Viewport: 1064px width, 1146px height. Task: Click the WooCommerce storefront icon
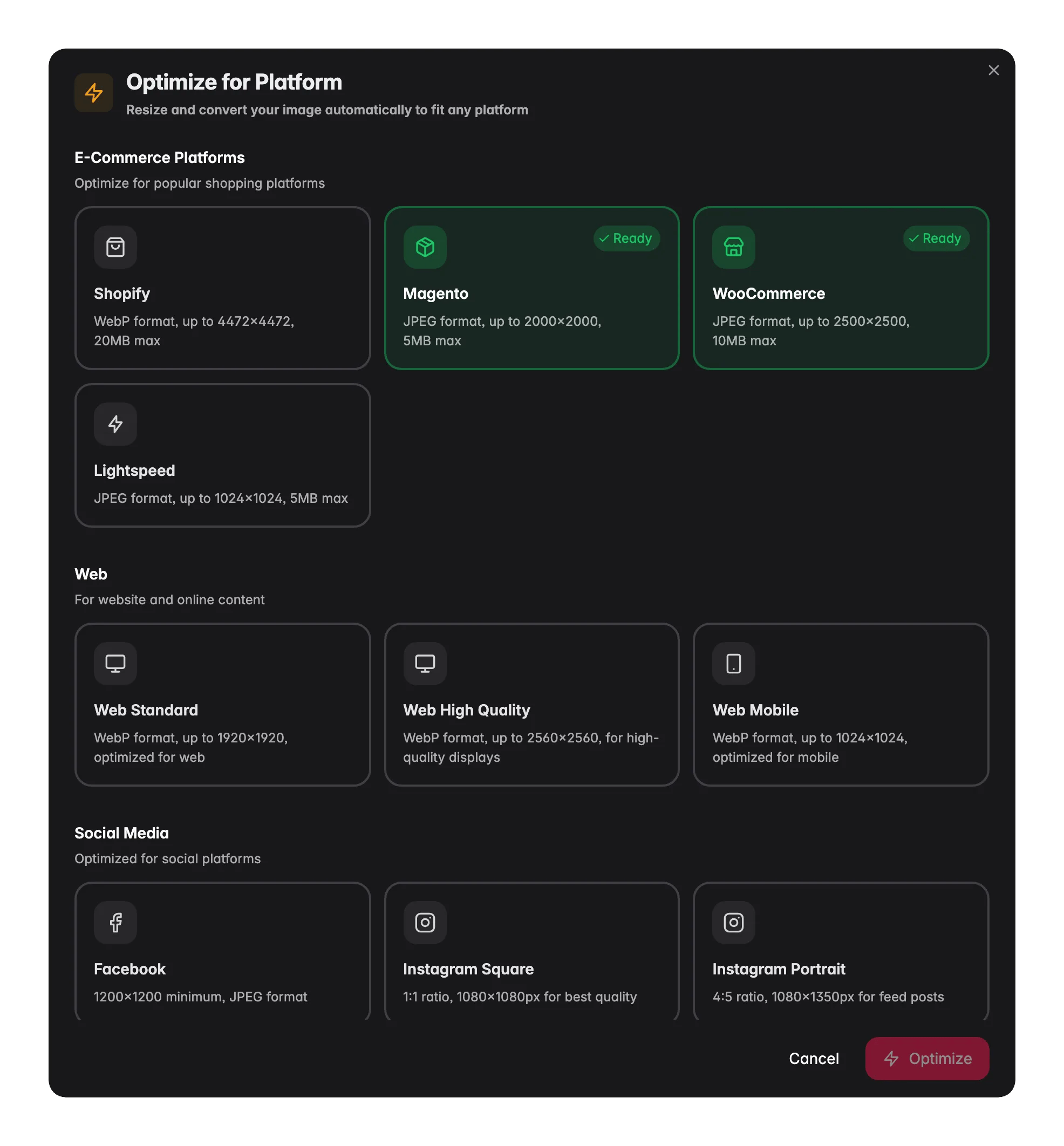click(733, 247)
